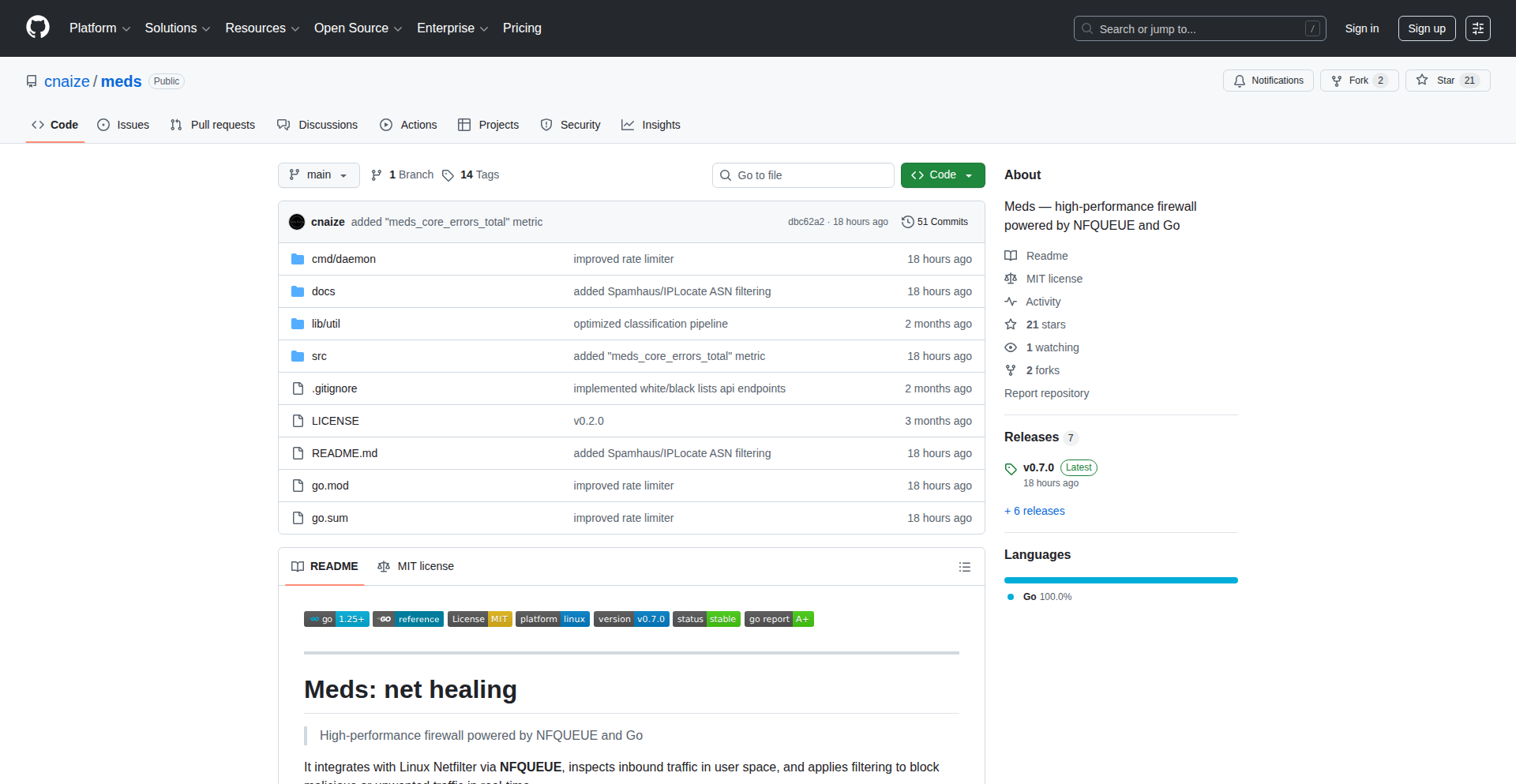1516x784 pixels.
Task: Click the lib/util folder icon
Action: [x=298, y=324]
